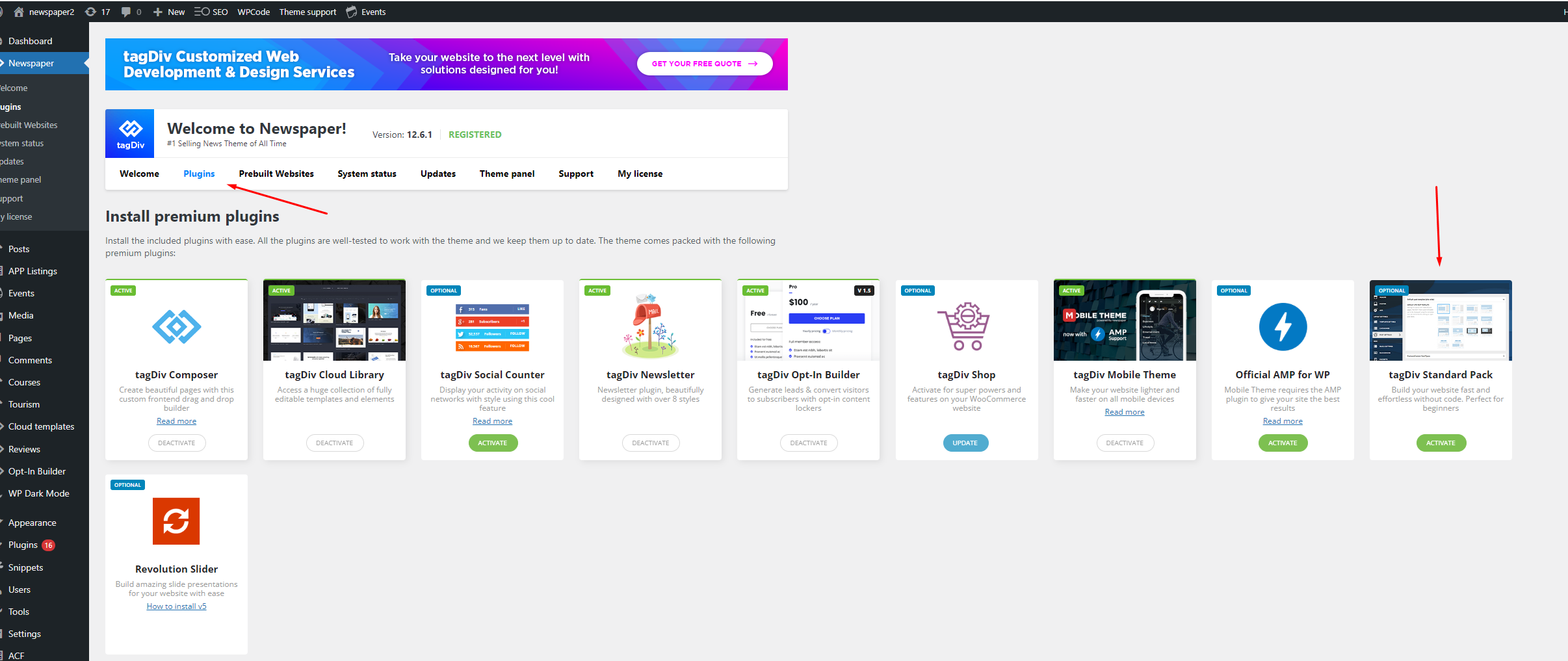Deactivate the tagDiv Newsletter plugin
1568x661 pixels.
650,443
